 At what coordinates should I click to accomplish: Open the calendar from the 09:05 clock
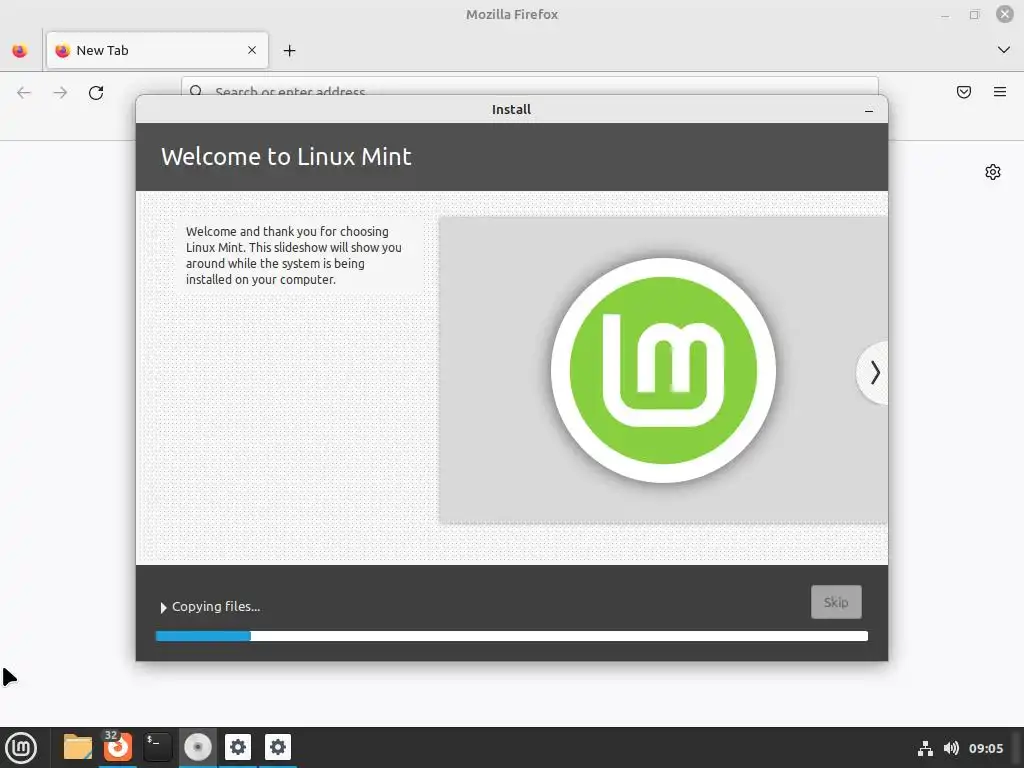pos(985,748)
